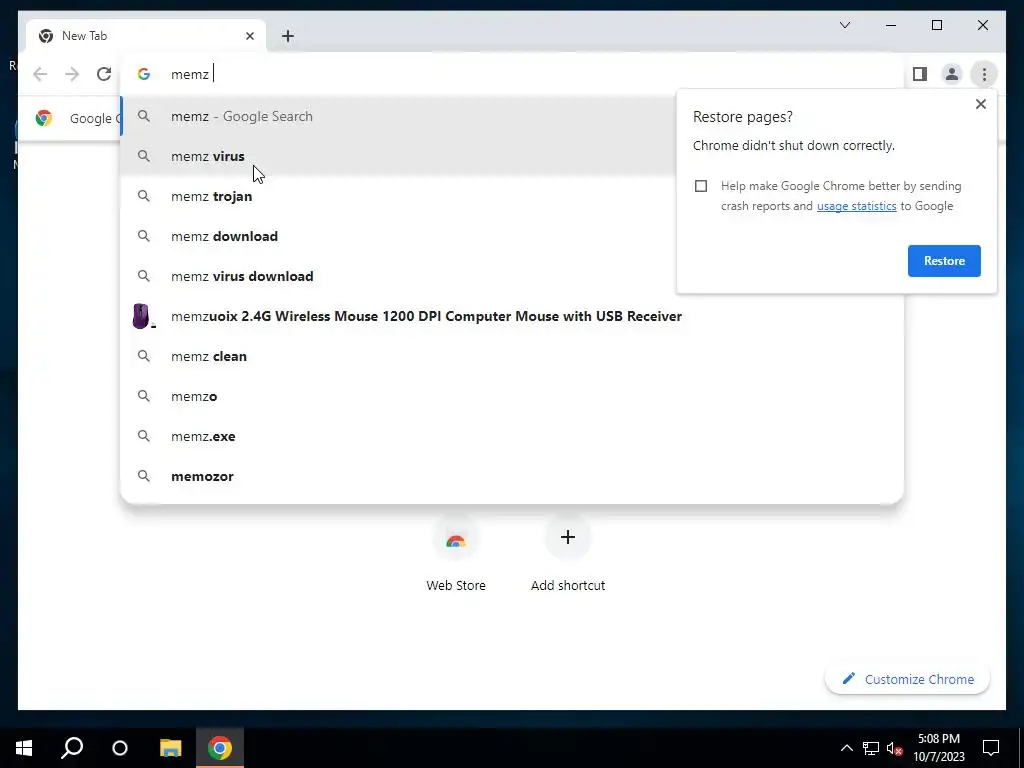Image resolution: width=1024 pixels, height=768 pixels.
Task: Close the New Tab tab
Action: coord(249,36)
